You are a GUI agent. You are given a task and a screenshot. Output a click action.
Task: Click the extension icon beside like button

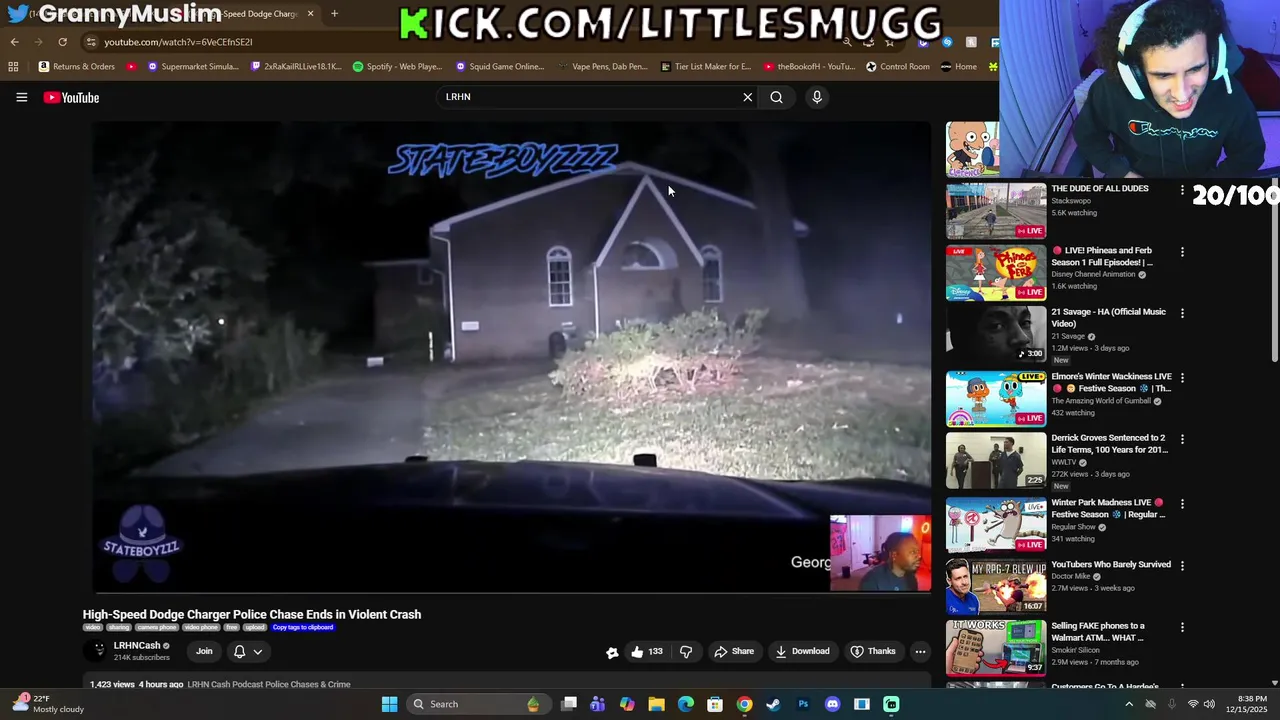click(612, 652)
